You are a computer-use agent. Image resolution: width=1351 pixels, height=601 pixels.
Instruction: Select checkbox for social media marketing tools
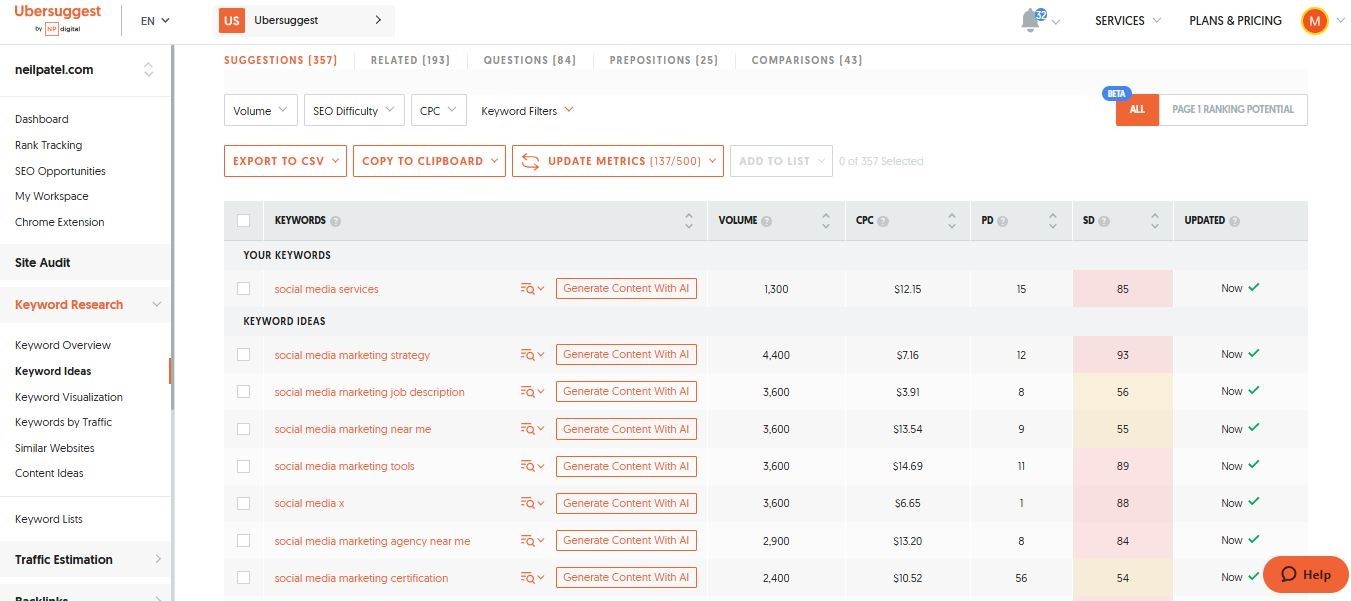[x=243, y=466]
